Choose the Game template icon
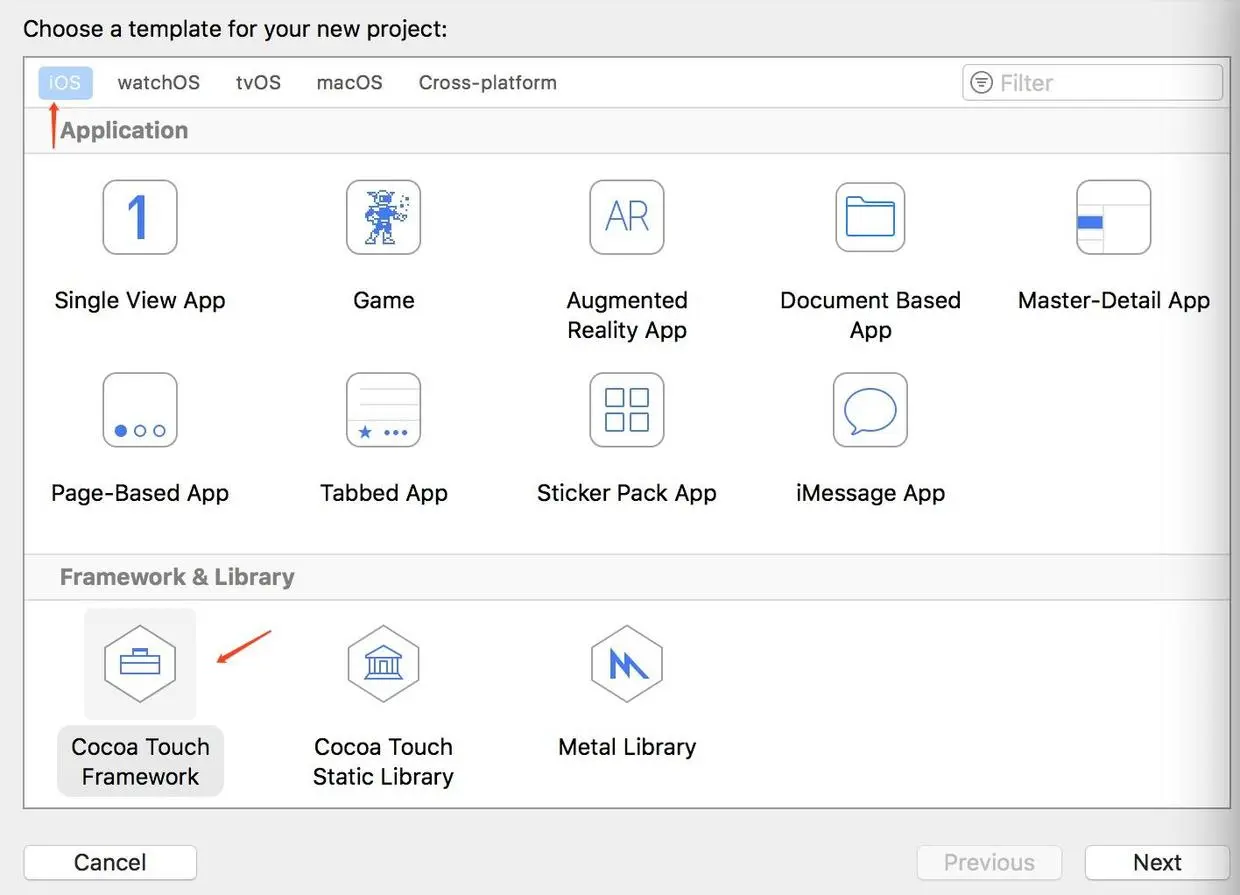 click(x=383, y=217)
